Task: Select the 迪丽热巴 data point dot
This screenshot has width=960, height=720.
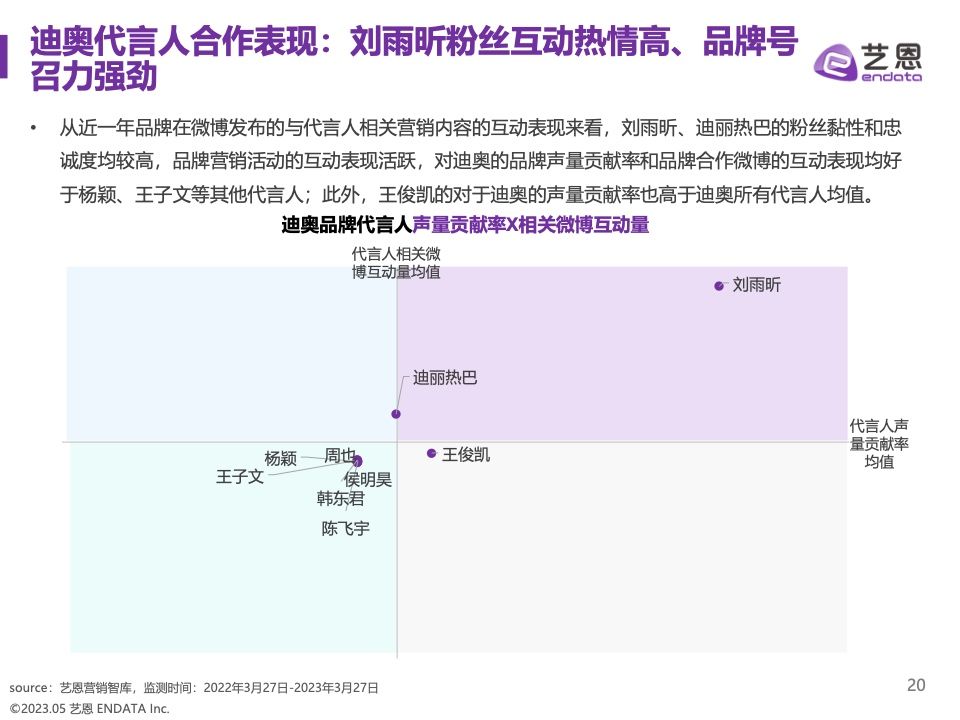Action: point(396,414)
